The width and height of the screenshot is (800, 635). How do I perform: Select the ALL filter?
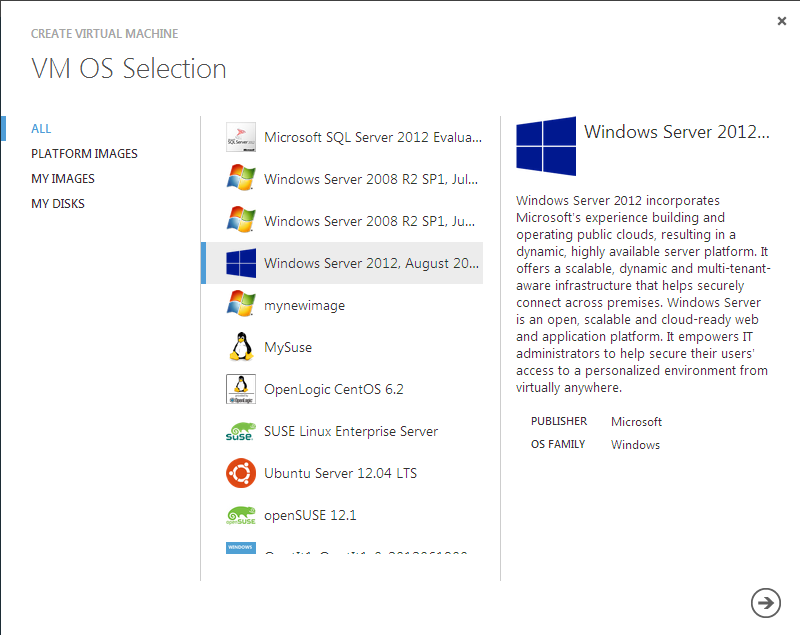41,129
